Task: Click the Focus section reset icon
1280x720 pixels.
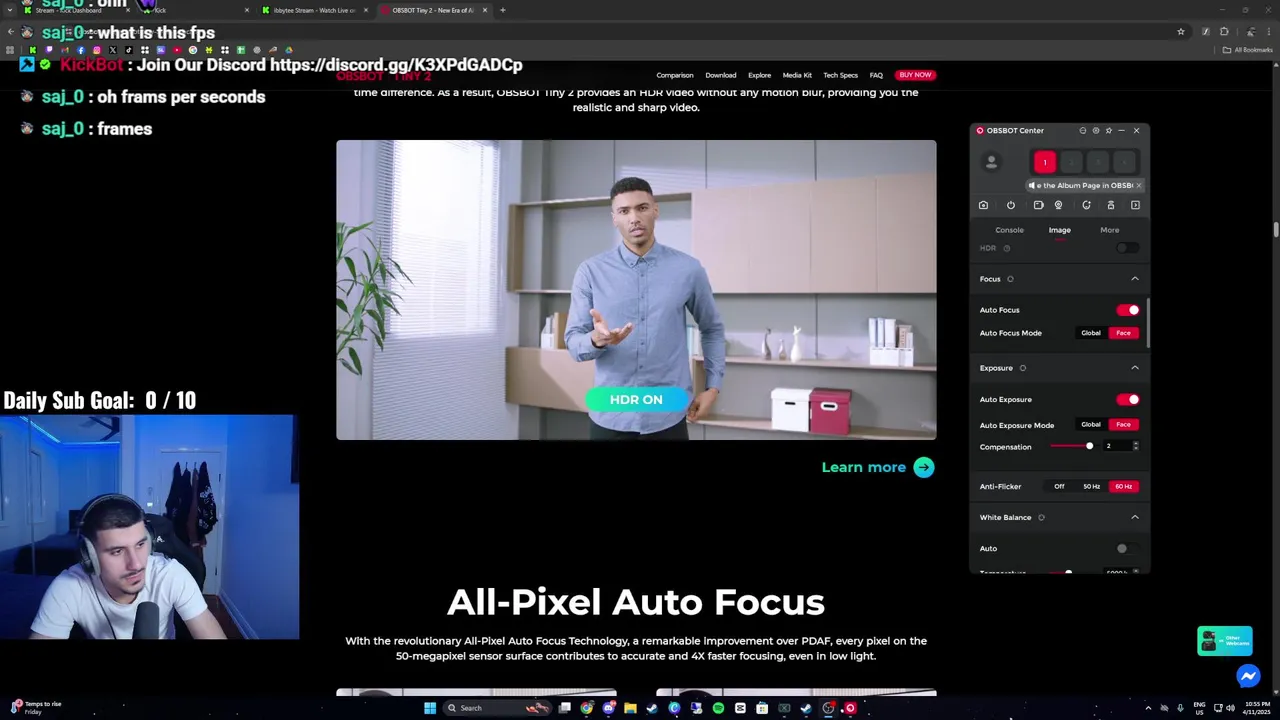Action: coord(1010,279)
